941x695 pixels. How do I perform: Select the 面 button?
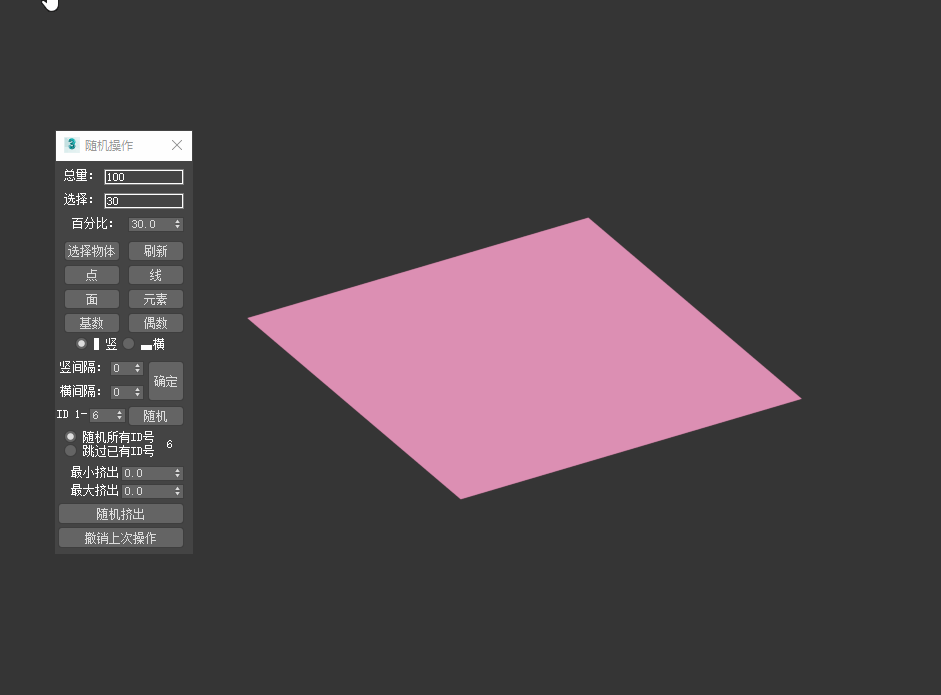pyautogui.click(x=91, y=299)
